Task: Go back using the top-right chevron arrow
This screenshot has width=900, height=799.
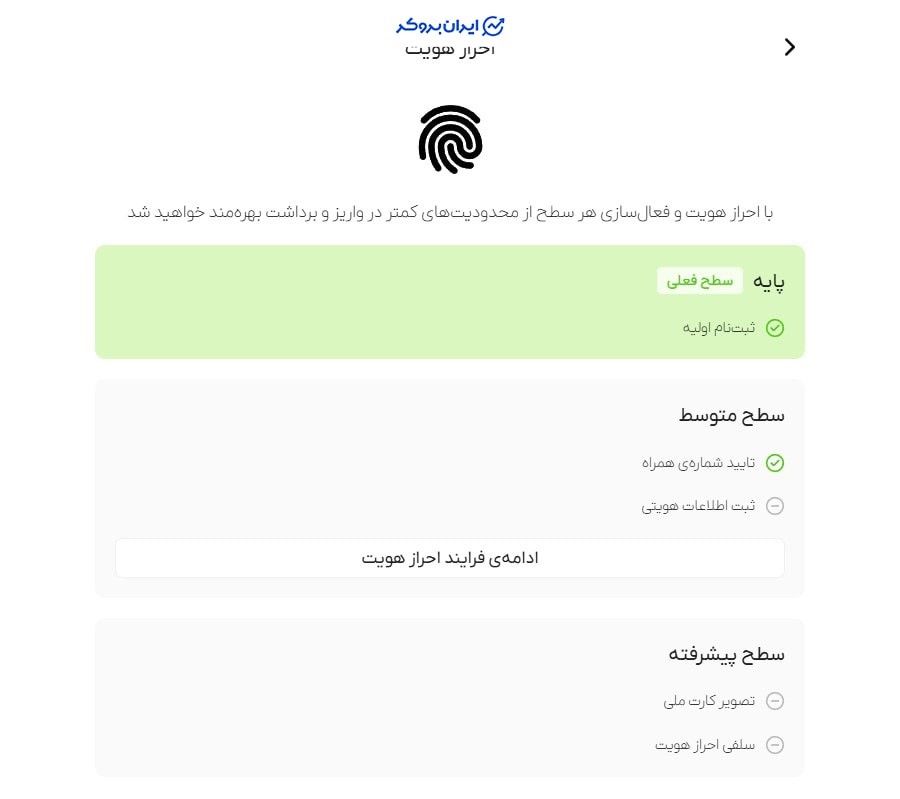Action: click(x=790, y=47)
